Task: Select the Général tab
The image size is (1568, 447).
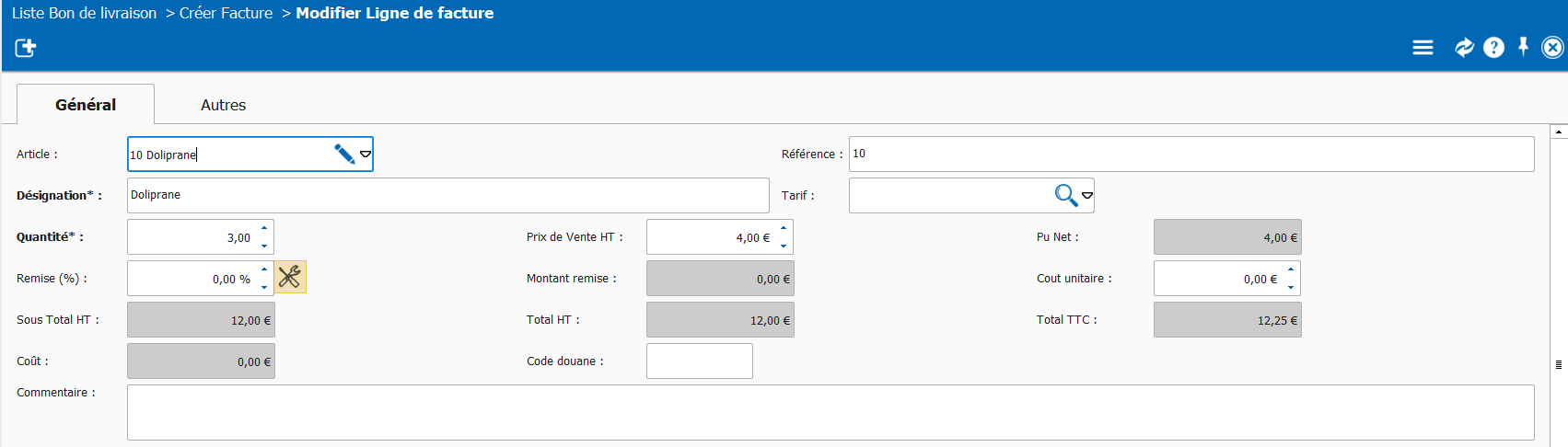Action: pyautogui.click(x=86, y=105)
